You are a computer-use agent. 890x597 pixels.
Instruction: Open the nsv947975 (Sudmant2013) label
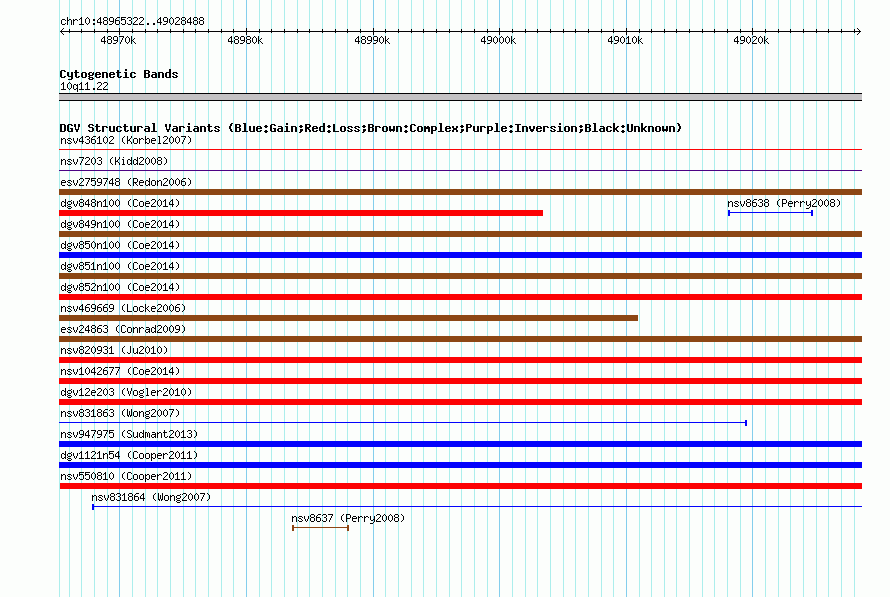pyautogui.click(x=129, y=434)
